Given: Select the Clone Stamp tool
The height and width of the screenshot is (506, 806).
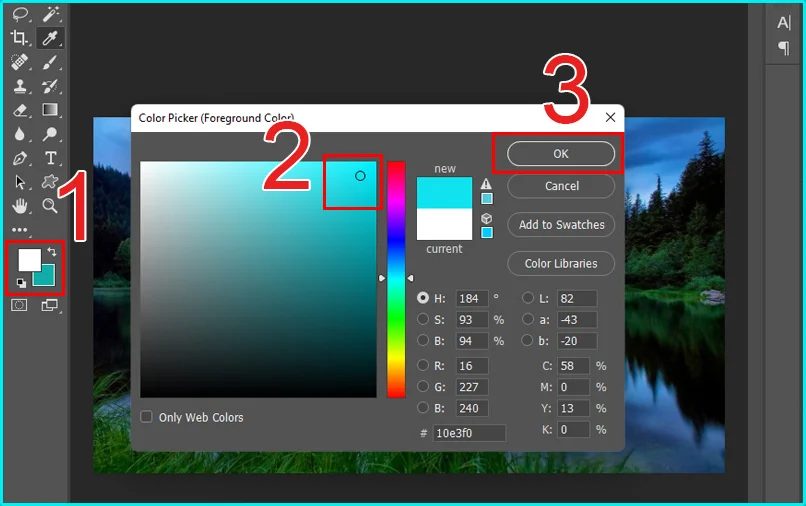Looking at the screenshot, I should [20, 86].
